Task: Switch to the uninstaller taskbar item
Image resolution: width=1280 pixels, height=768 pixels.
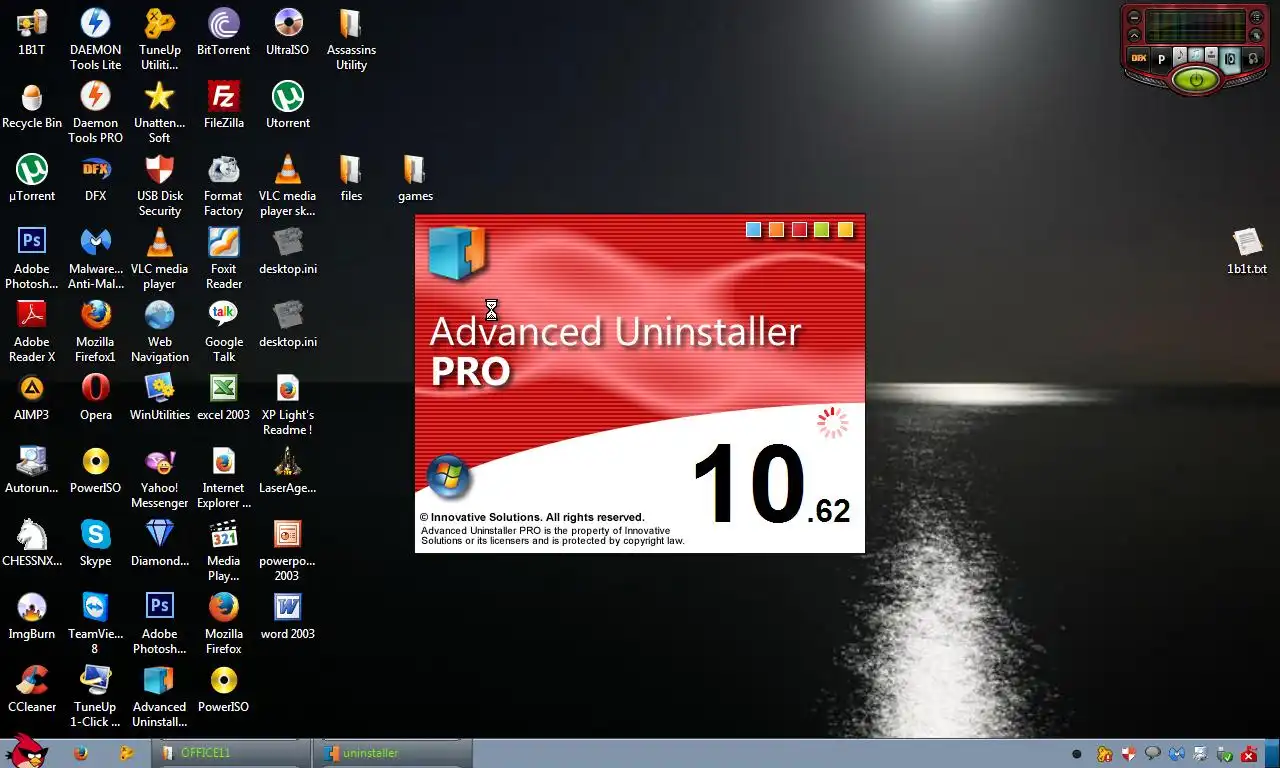Action: tap(393, 753)
